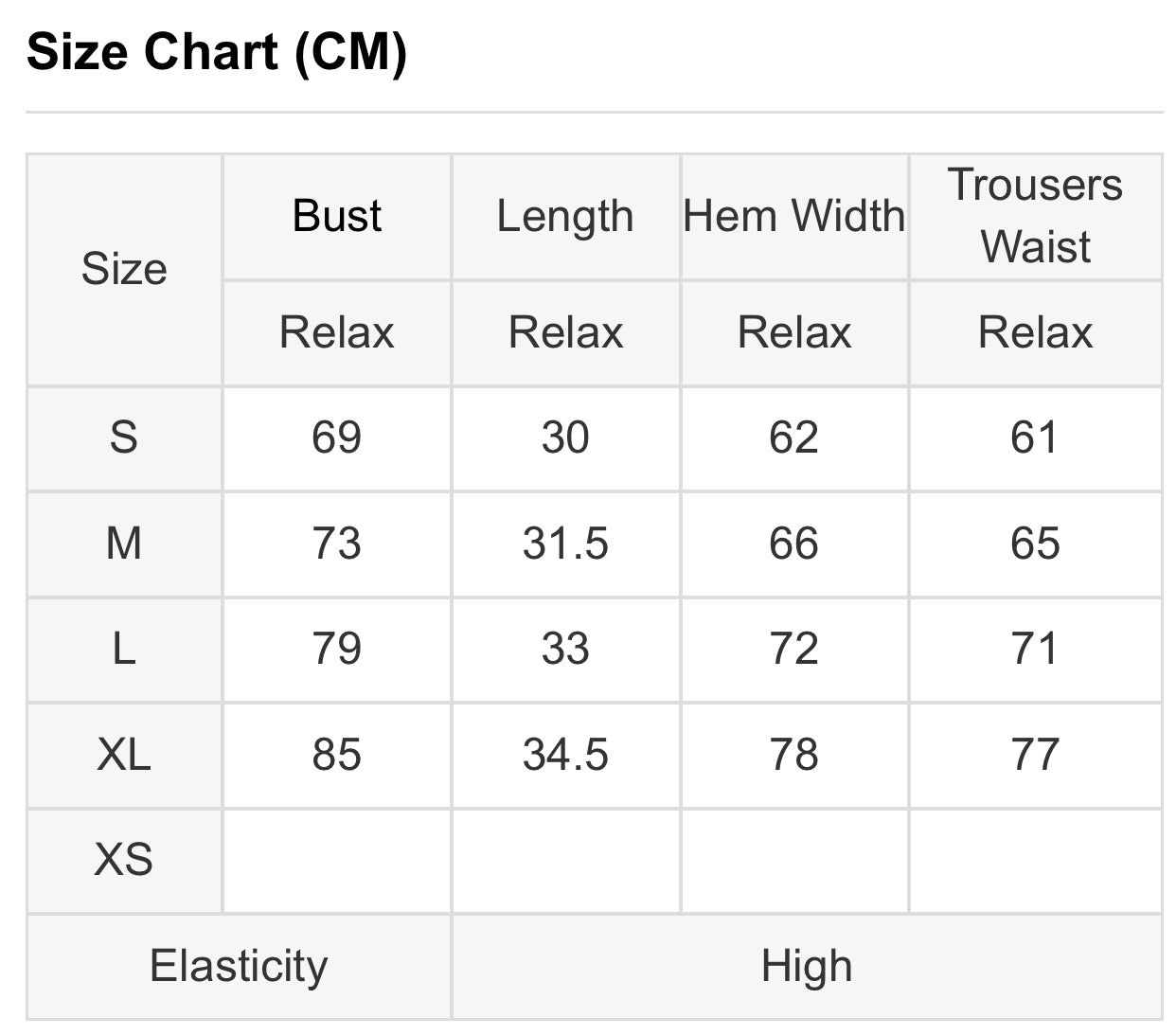Select the Hem Width column header
The width and height of the screenshot is (1176, 1035).
(x=794, y=216)
